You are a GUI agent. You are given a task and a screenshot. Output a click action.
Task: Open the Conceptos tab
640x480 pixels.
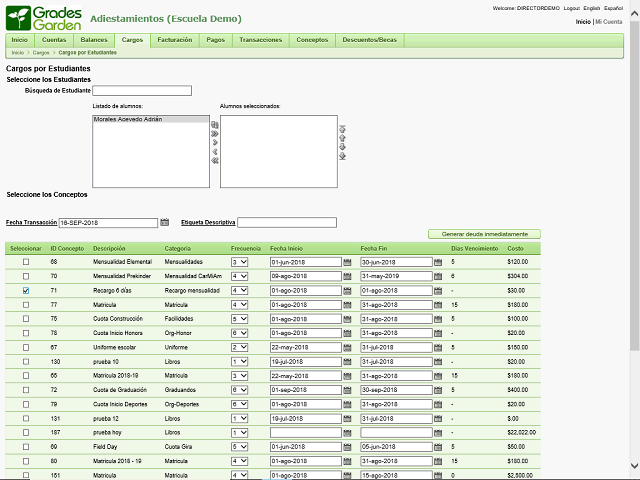312,40
